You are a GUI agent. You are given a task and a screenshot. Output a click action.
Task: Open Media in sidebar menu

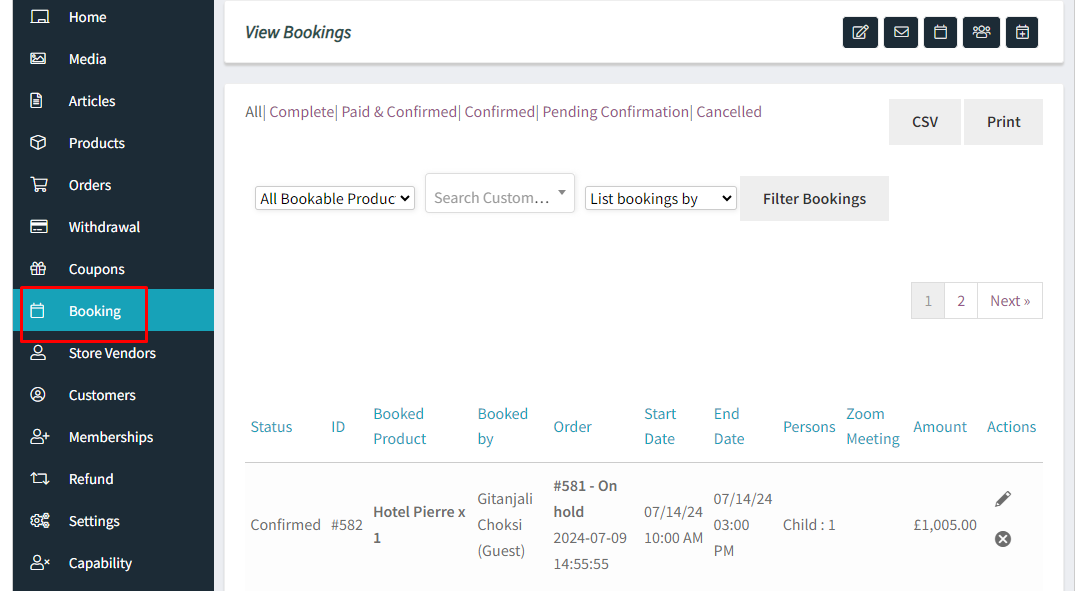pyautogui.click(x=87, y=59)
